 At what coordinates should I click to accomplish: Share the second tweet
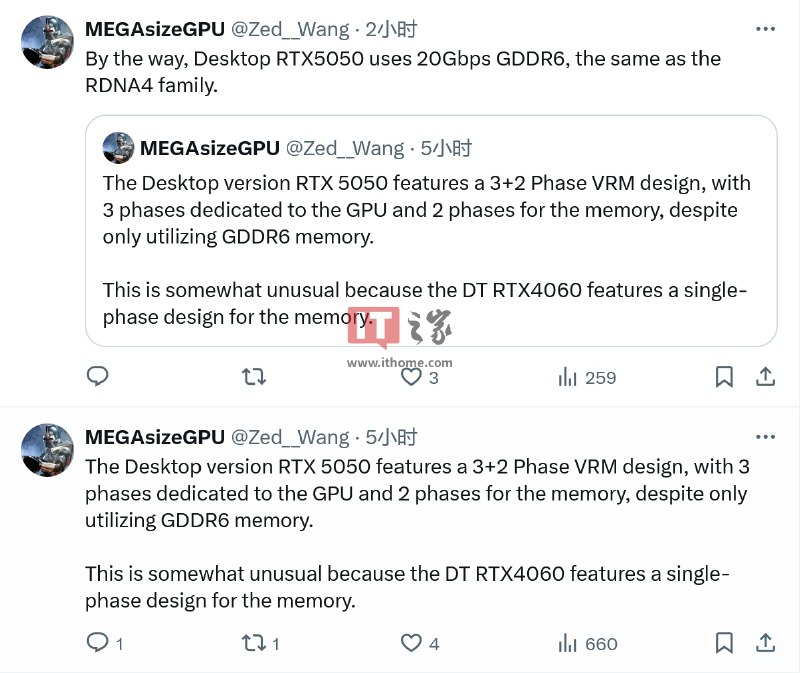[x=765, y=643]
